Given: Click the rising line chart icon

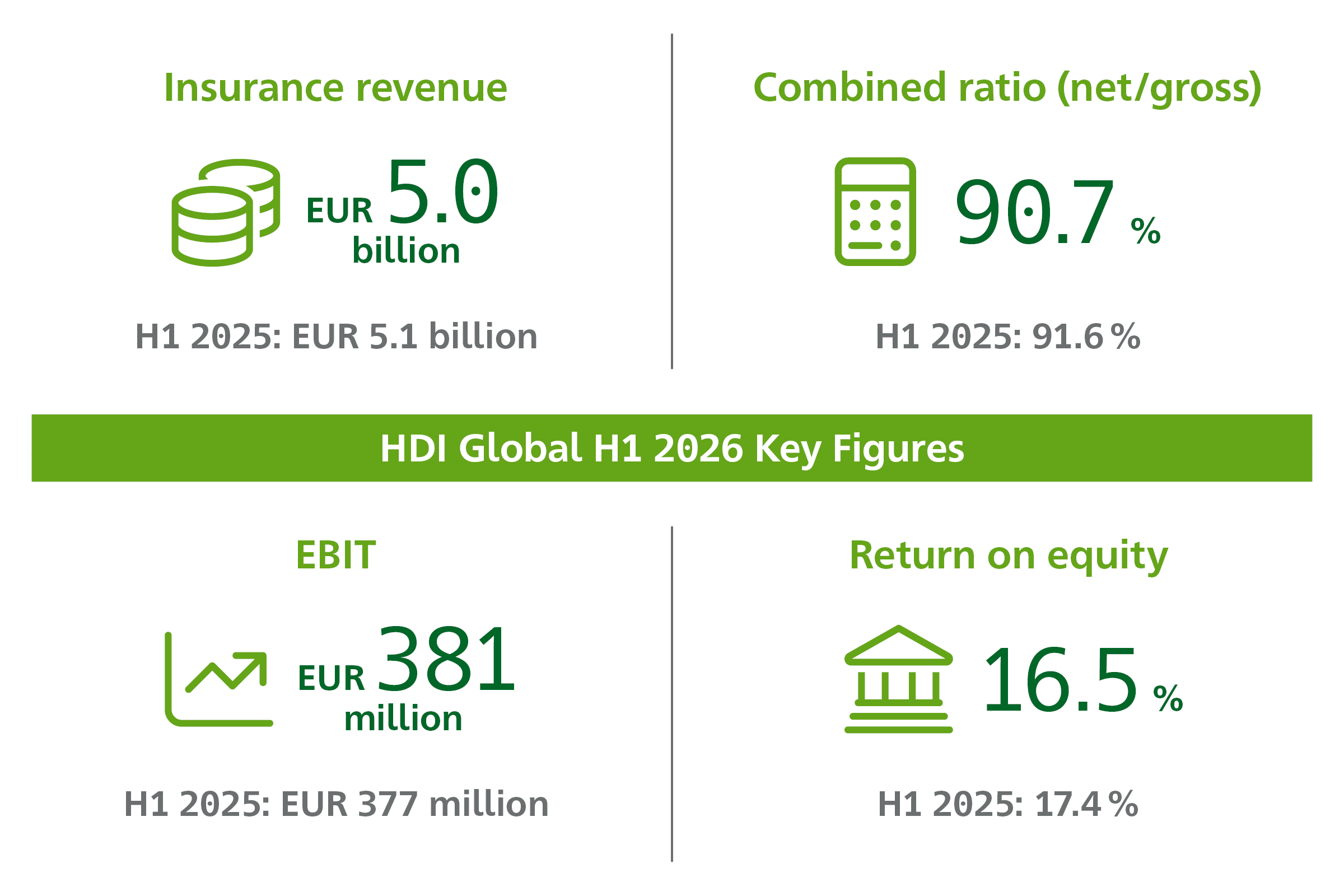Looking at the screenshot, I should coord(219,679).
